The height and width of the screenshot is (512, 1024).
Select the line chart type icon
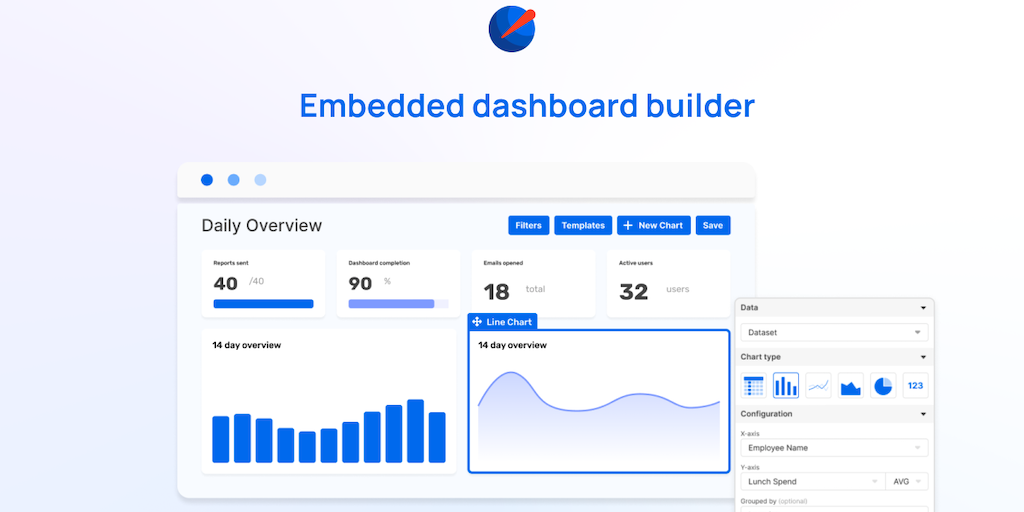pos(818,385)
